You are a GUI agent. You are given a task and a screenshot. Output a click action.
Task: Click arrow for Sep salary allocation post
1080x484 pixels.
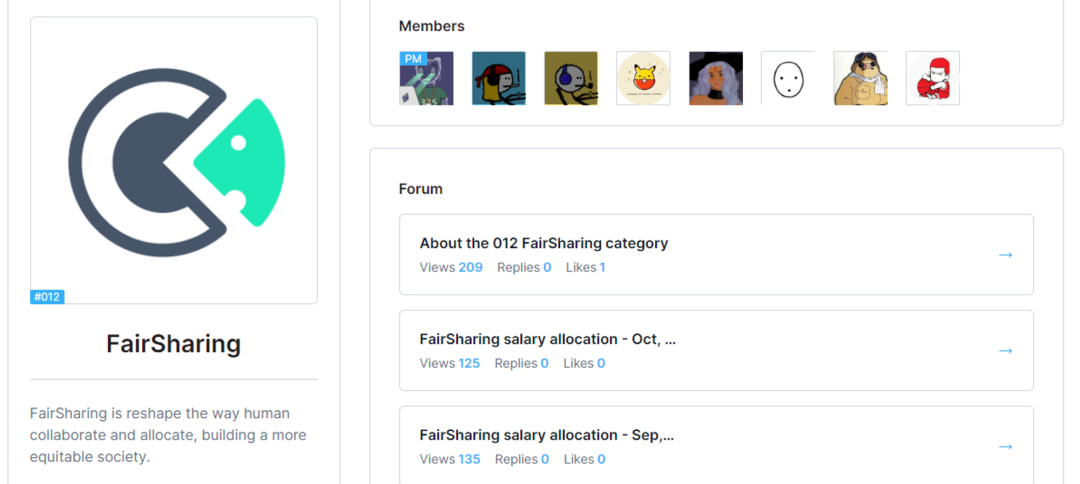click(1006, 447)
